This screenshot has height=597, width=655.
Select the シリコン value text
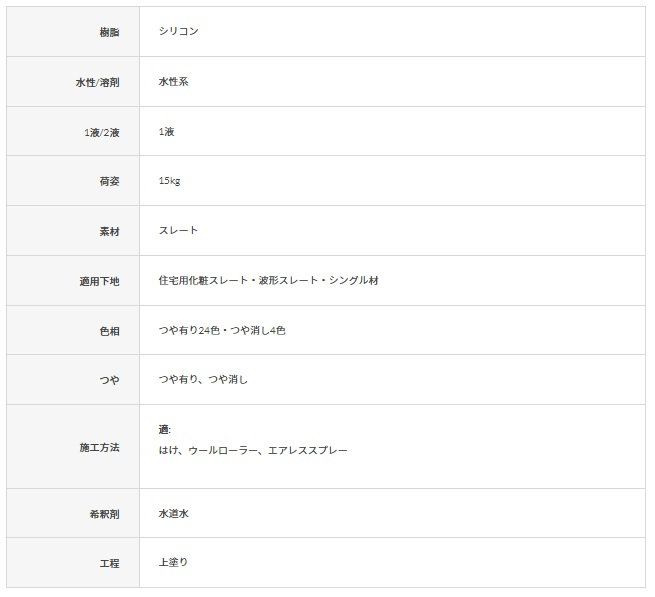(x=178, y=31)
